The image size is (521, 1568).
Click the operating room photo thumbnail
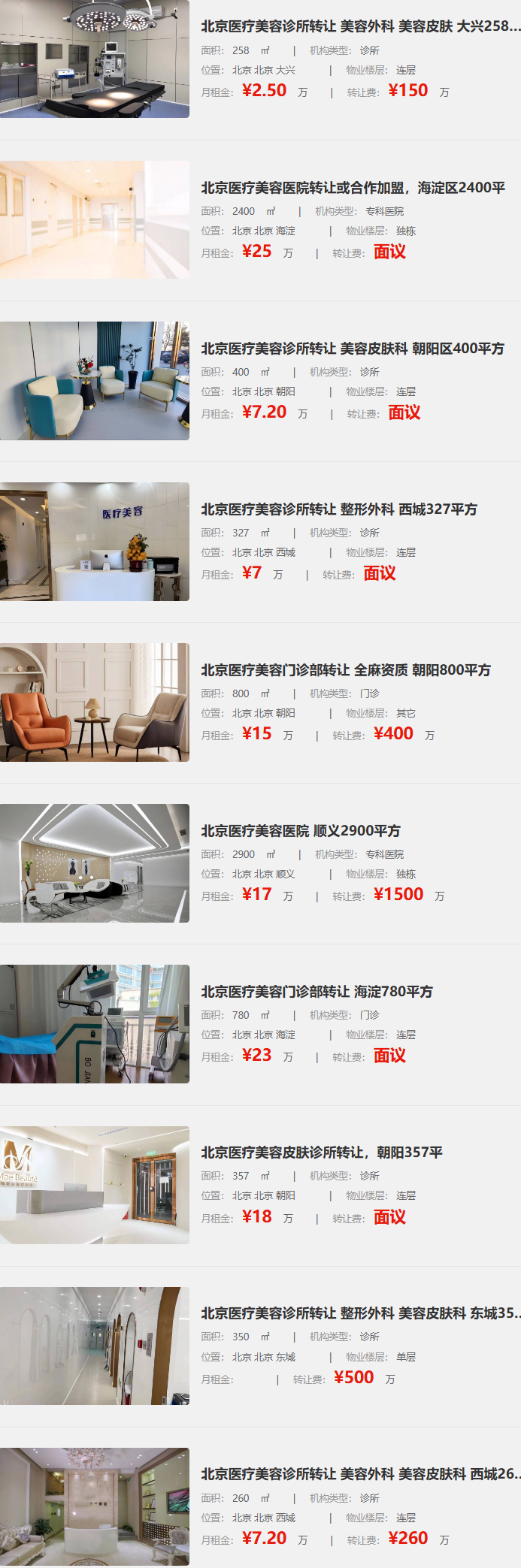click(x=95, y=59)
